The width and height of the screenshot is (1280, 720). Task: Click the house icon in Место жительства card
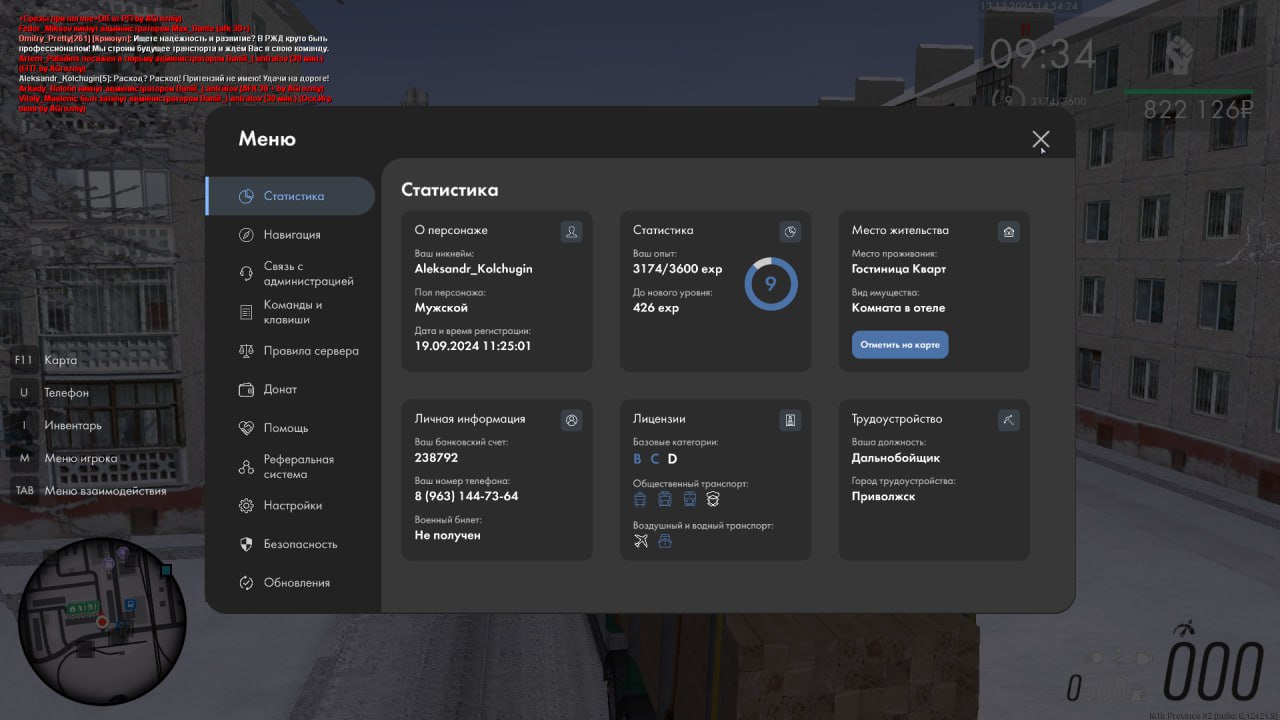coord(1009,232)
